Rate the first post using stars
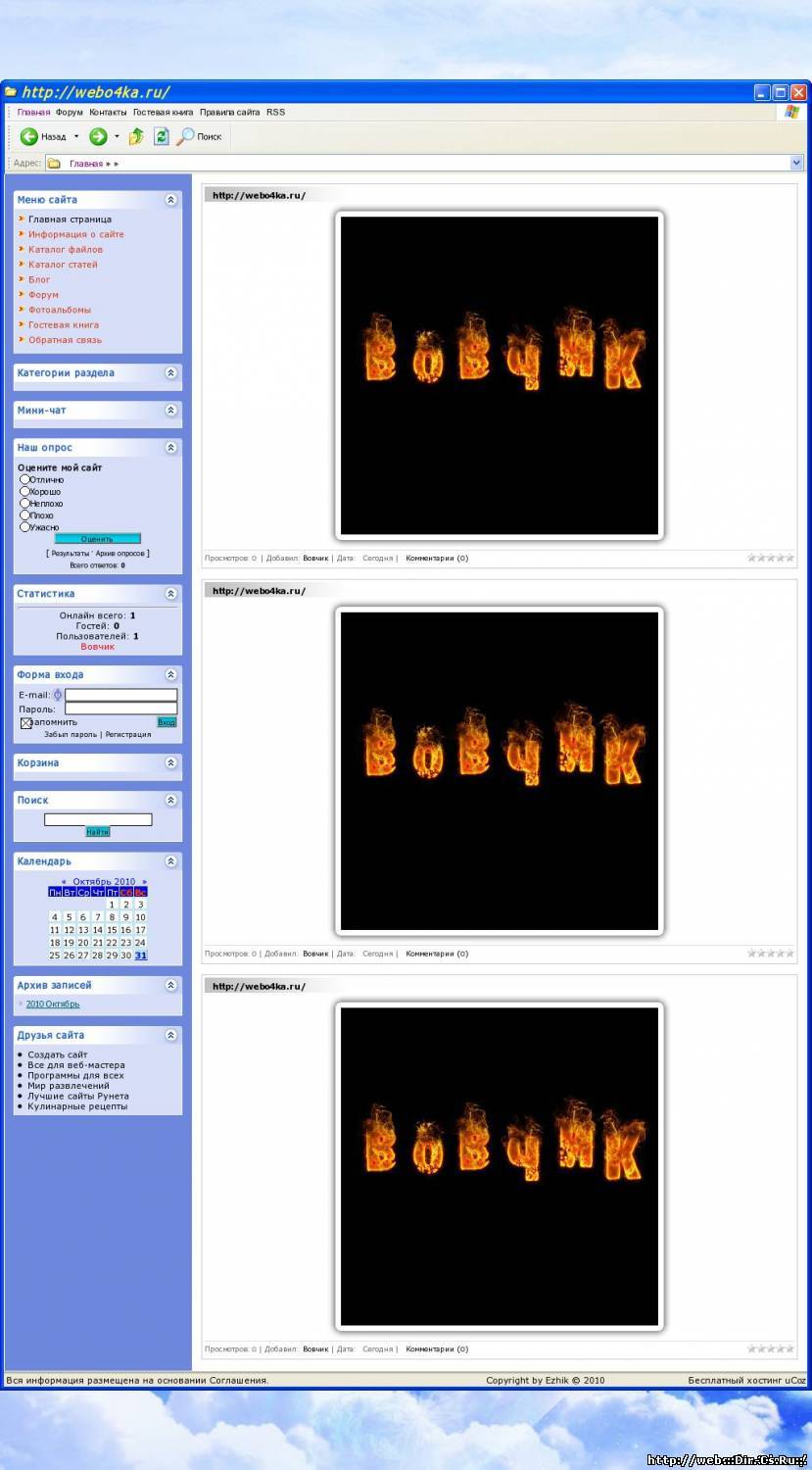 [x=771, y=559]
